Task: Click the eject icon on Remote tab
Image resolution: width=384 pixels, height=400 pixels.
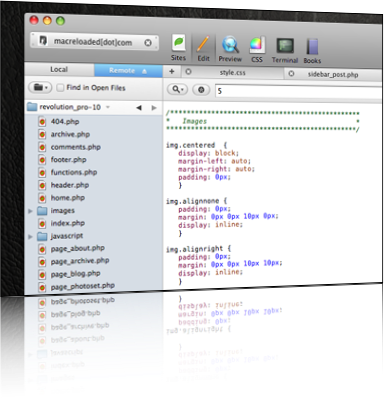Action: (144, 71)
